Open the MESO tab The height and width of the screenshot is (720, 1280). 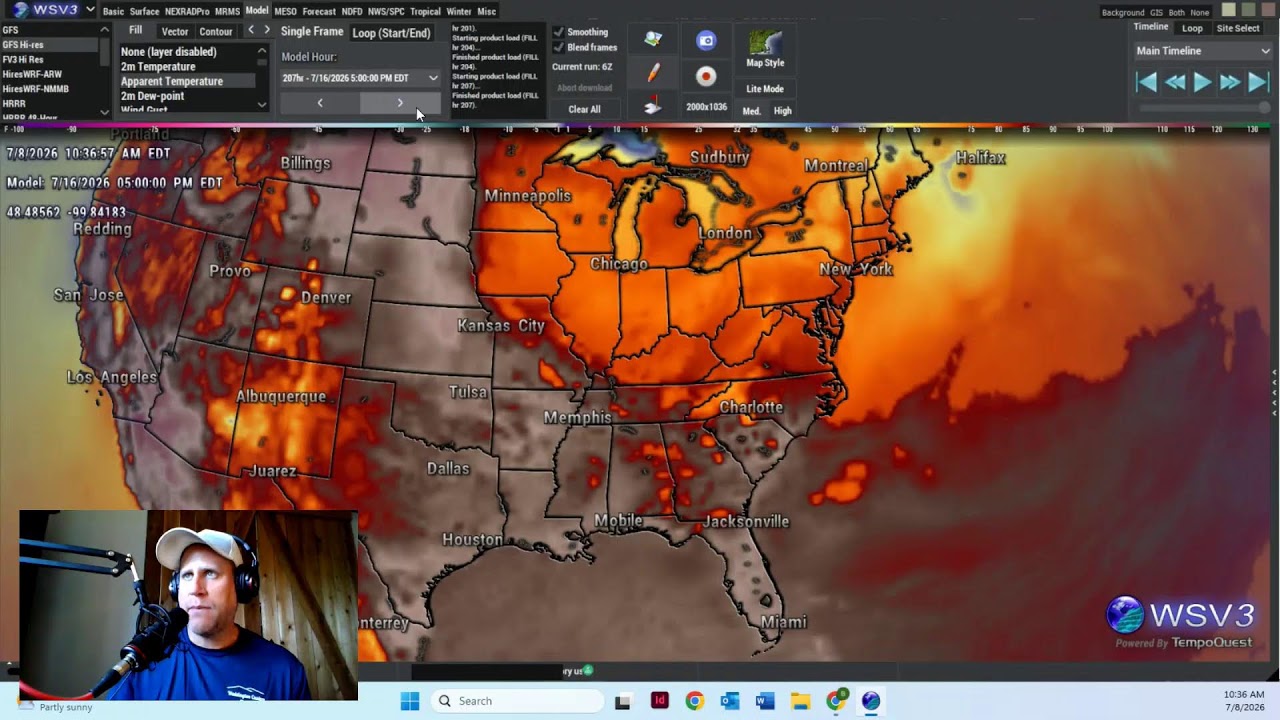click(285, 12)
